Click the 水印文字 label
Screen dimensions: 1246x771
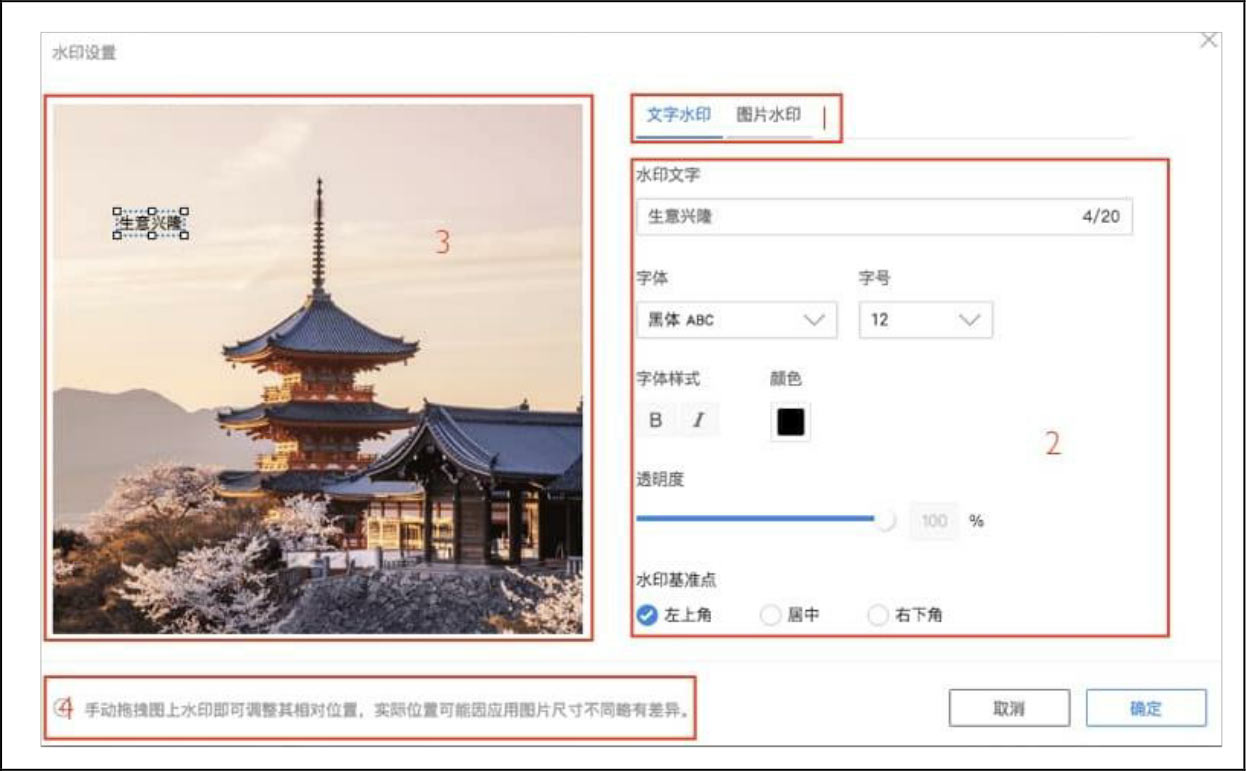668,175
